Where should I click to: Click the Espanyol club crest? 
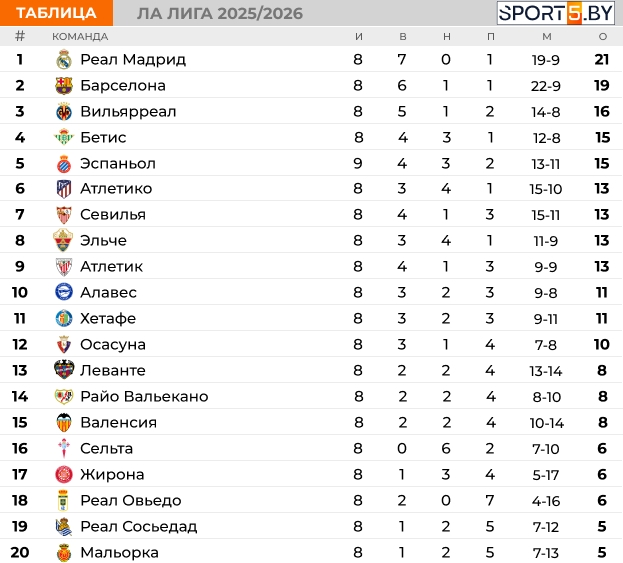pos(64,163)
